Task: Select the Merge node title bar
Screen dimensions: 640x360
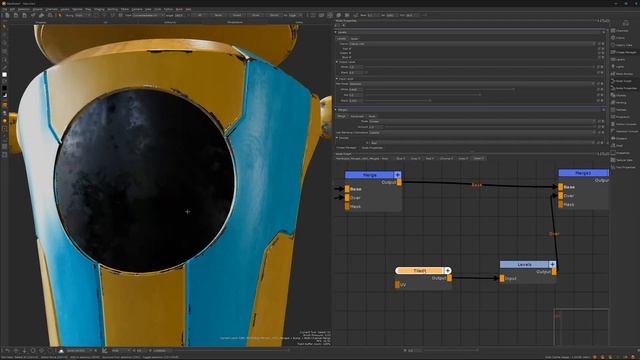Action: [x=370, y=175]
